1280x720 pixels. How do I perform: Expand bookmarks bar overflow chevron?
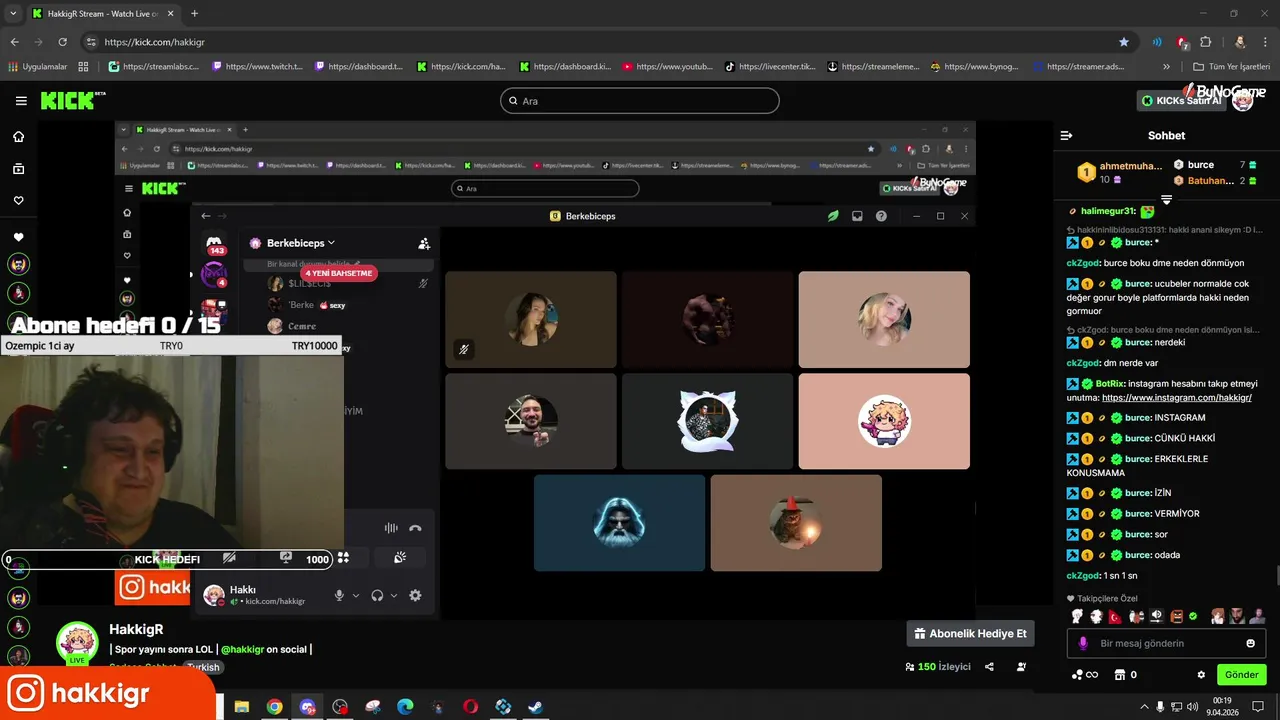[1166, 67]
